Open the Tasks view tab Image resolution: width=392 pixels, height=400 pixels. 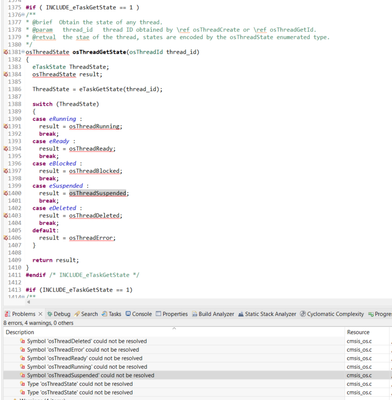coord(111,314)
